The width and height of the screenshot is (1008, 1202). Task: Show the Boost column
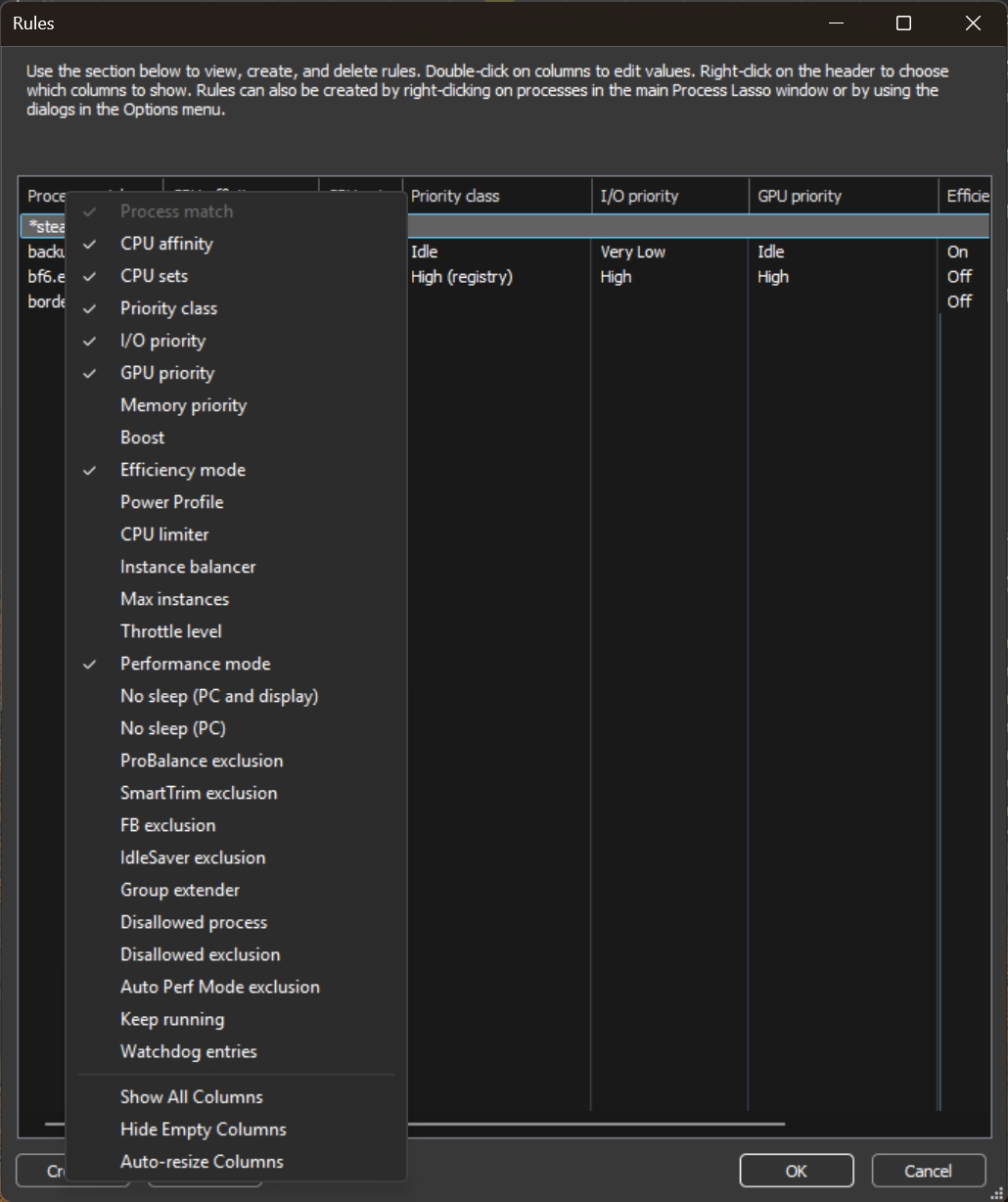pos(142,438)
